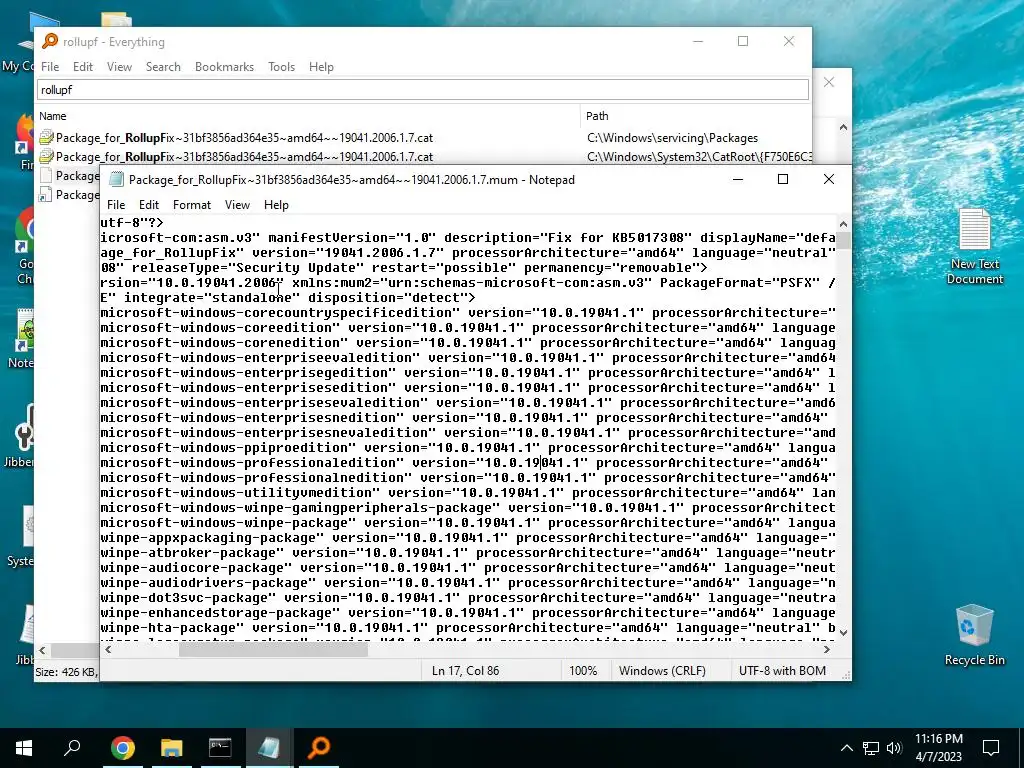Image resolution: width=1024 pixels, height=768 pixels.
Task: Maximize the Notepad window
Action: pos(783,179)
